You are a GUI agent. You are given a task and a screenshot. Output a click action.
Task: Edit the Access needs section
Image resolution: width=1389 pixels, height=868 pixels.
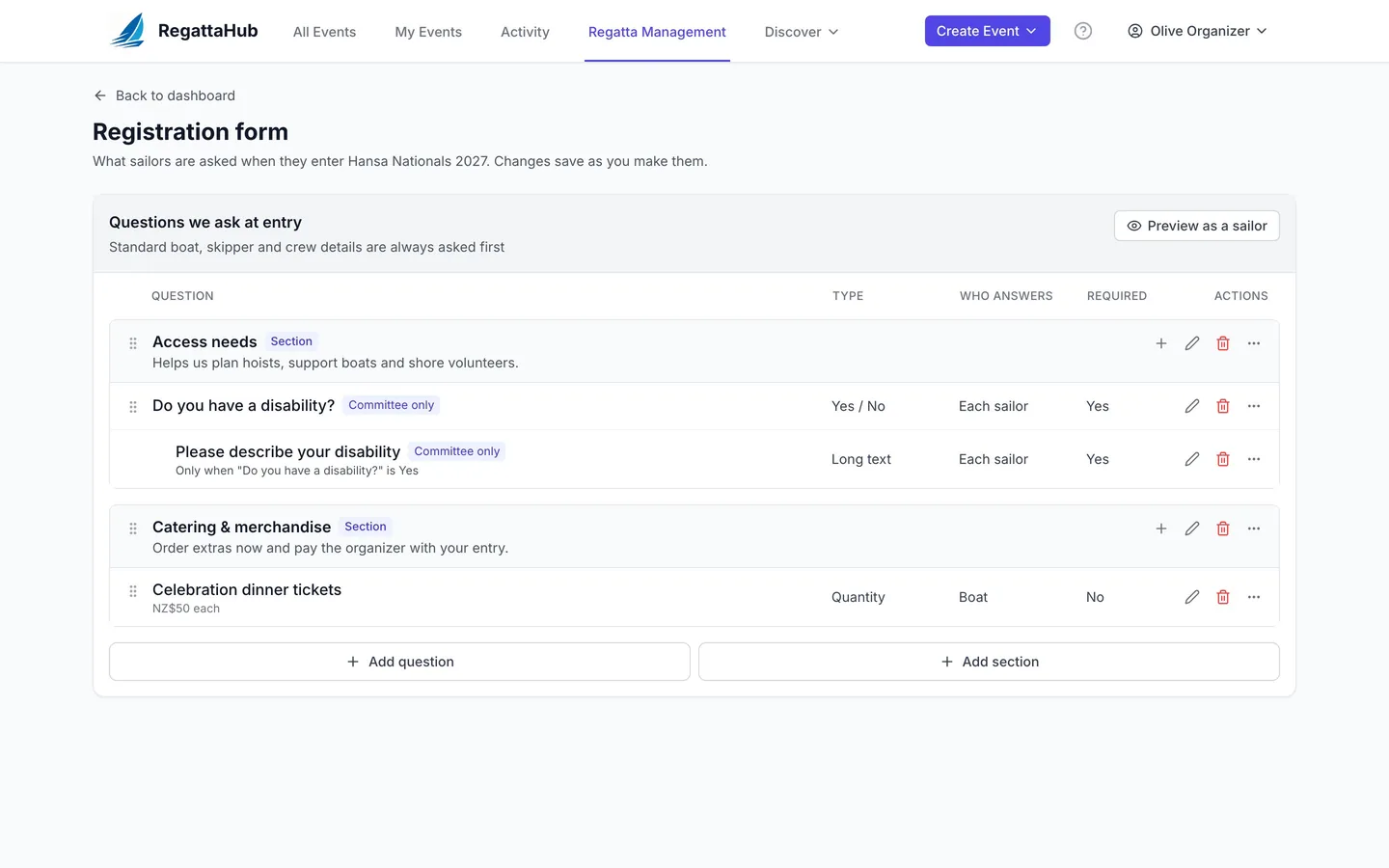click(x=1192, y=343)
